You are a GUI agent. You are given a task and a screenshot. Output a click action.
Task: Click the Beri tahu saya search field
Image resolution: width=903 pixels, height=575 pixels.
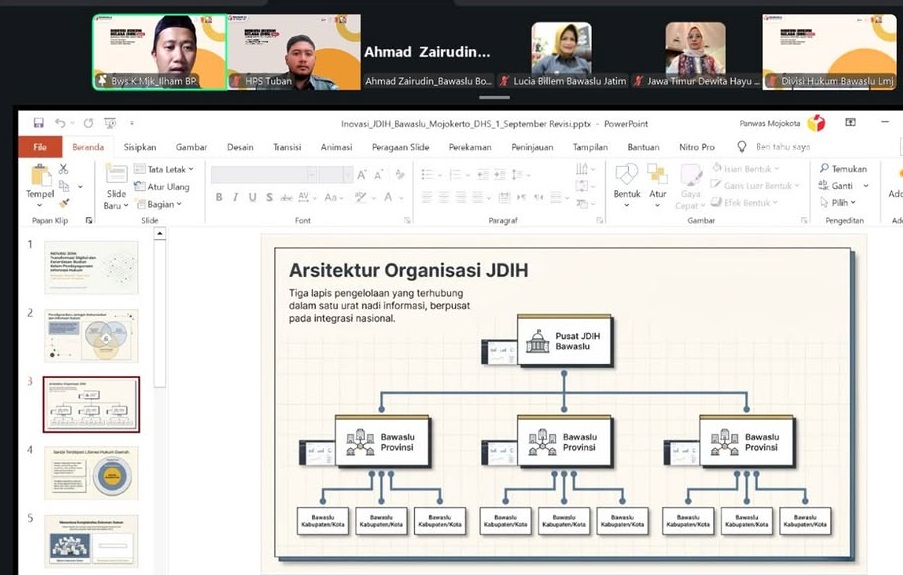click(783, 147)
